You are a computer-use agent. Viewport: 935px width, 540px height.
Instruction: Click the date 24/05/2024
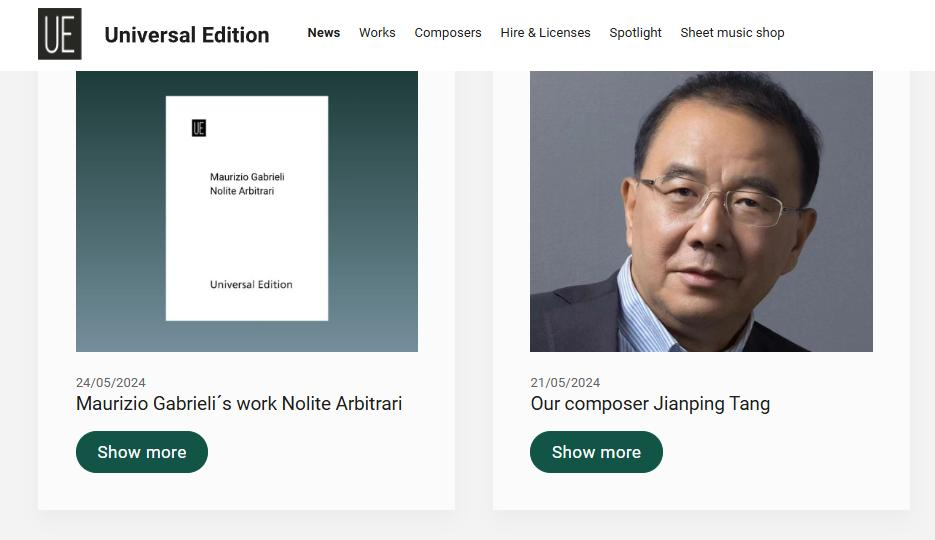click(111, 383)
